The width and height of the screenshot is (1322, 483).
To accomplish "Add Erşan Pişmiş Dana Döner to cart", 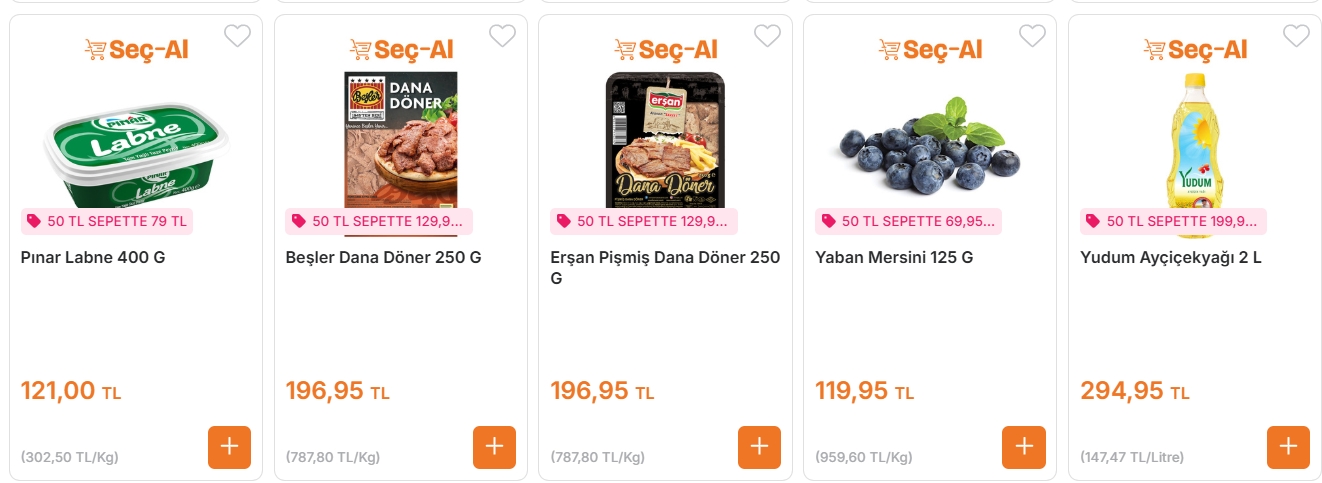I will 759,447.
